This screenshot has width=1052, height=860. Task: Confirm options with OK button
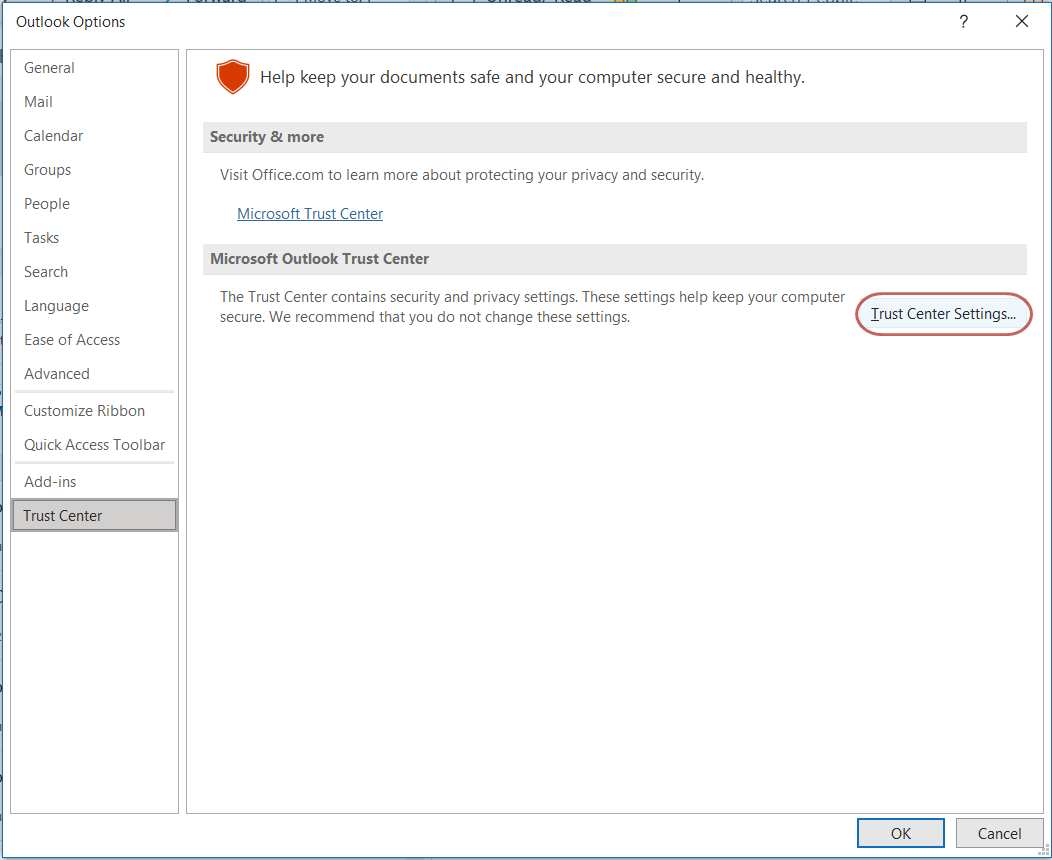[900, 833]
